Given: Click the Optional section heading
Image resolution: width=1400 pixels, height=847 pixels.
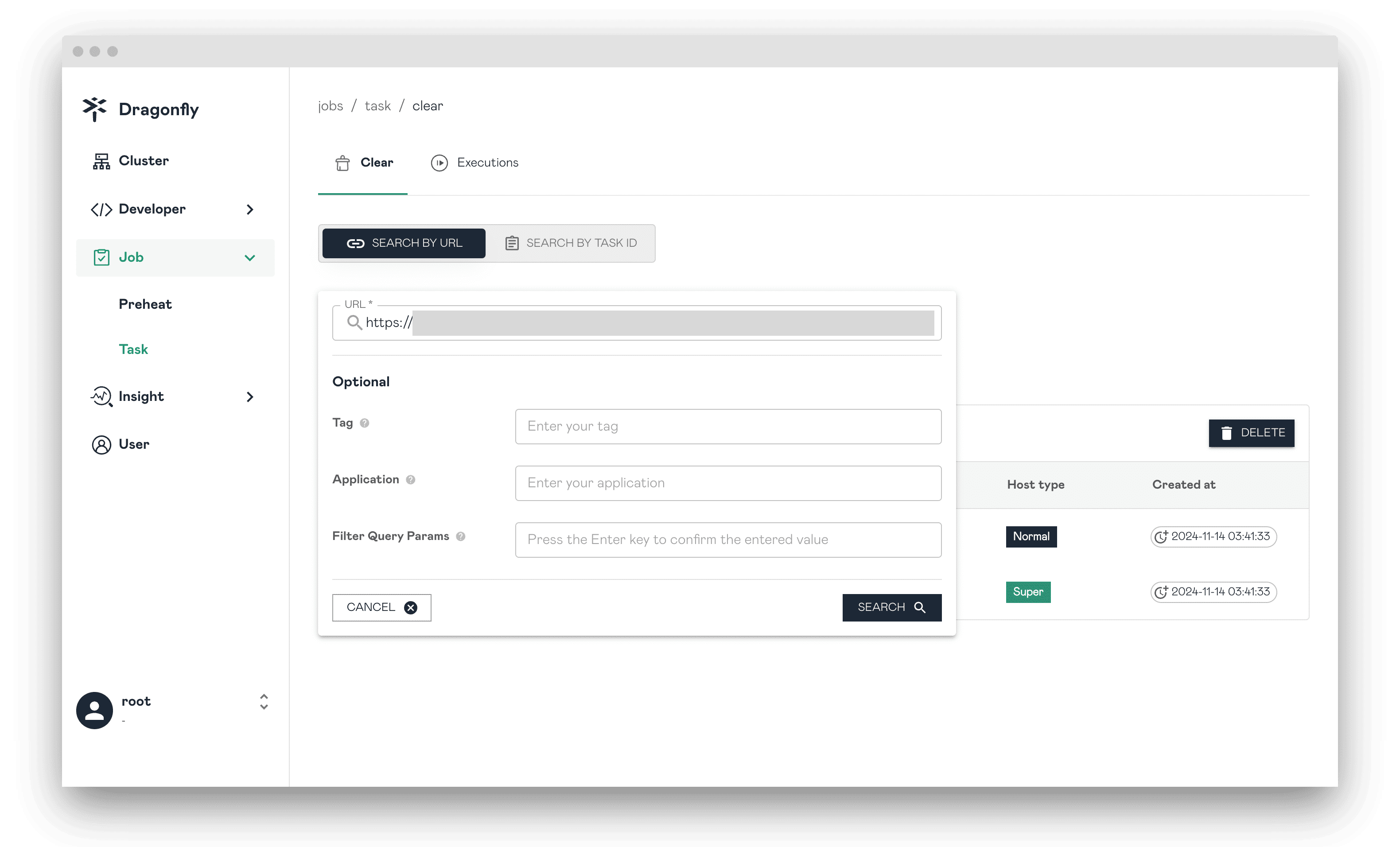Looking at the screenshot, I should (361, 382).
